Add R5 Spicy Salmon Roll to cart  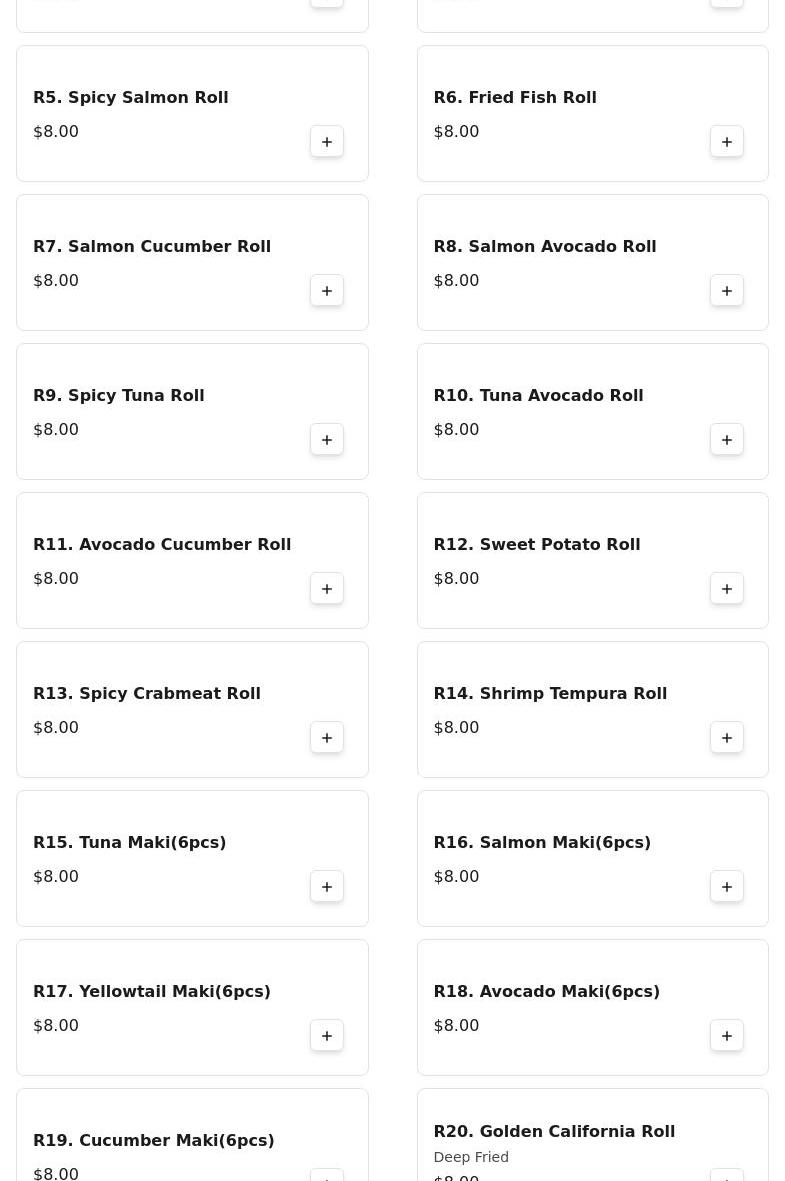[x=327, y=142]
